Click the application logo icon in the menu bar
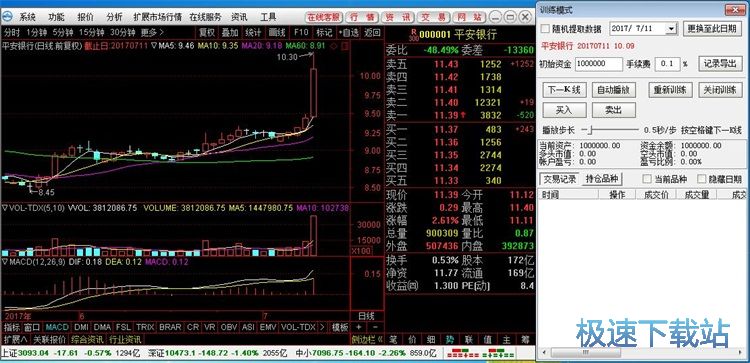 (x=7, y=17)
